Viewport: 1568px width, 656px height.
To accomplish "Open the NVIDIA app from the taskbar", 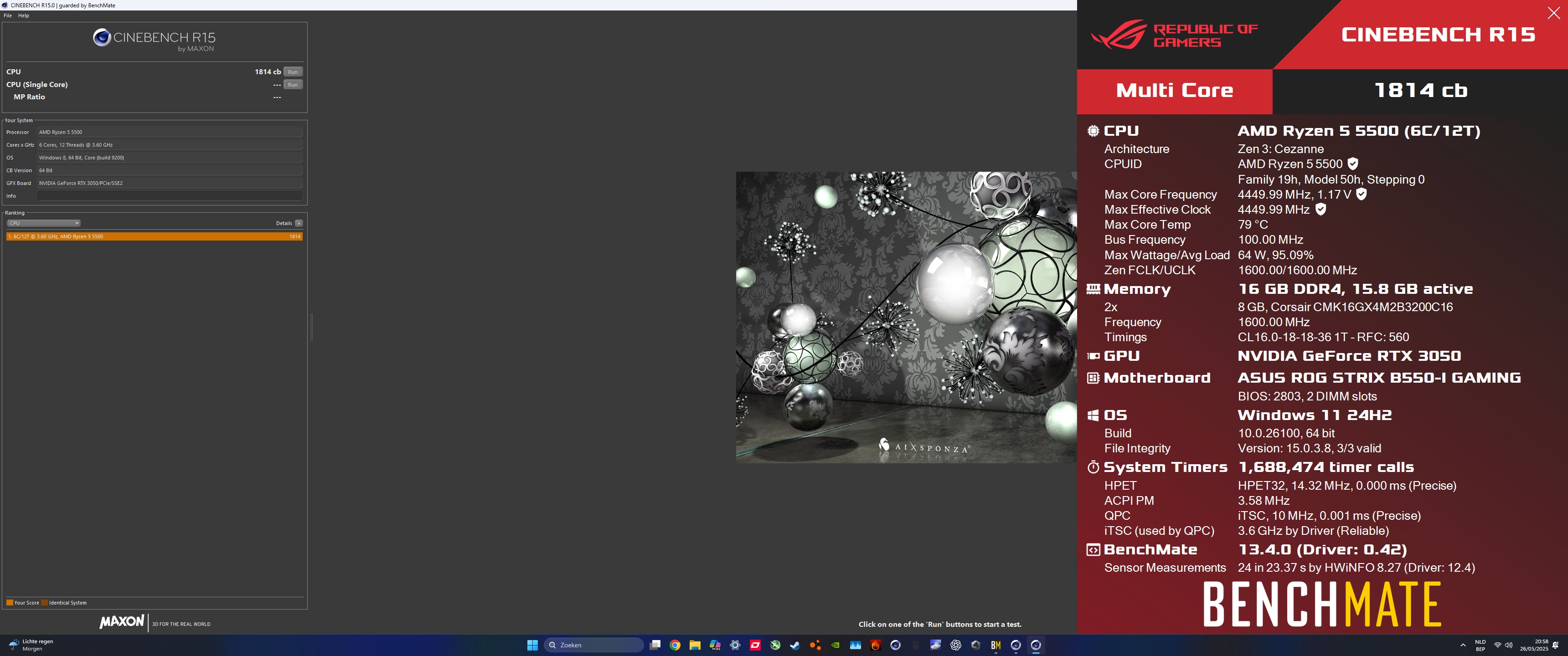I will pos(835,645).
